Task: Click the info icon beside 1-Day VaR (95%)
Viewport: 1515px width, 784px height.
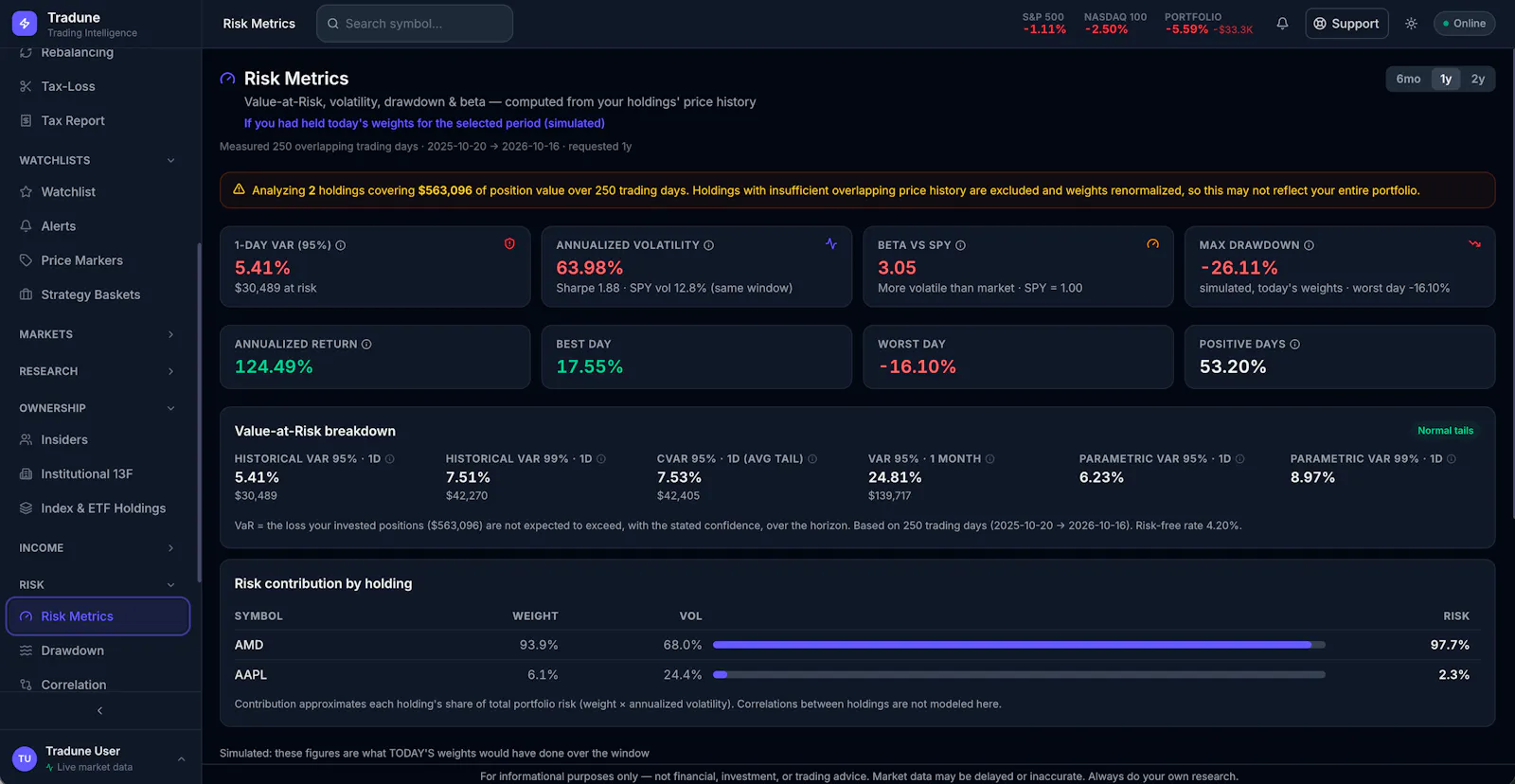Action: [341, 245]
